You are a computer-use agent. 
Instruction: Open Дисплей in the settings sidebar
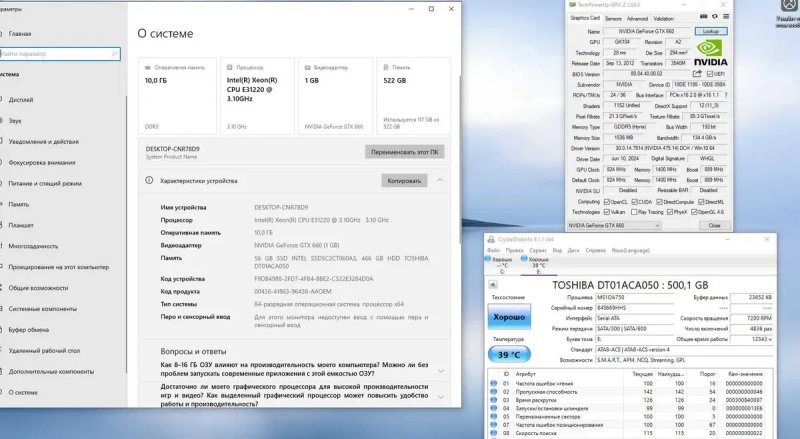pyautogui.click(x=20, y=100)
